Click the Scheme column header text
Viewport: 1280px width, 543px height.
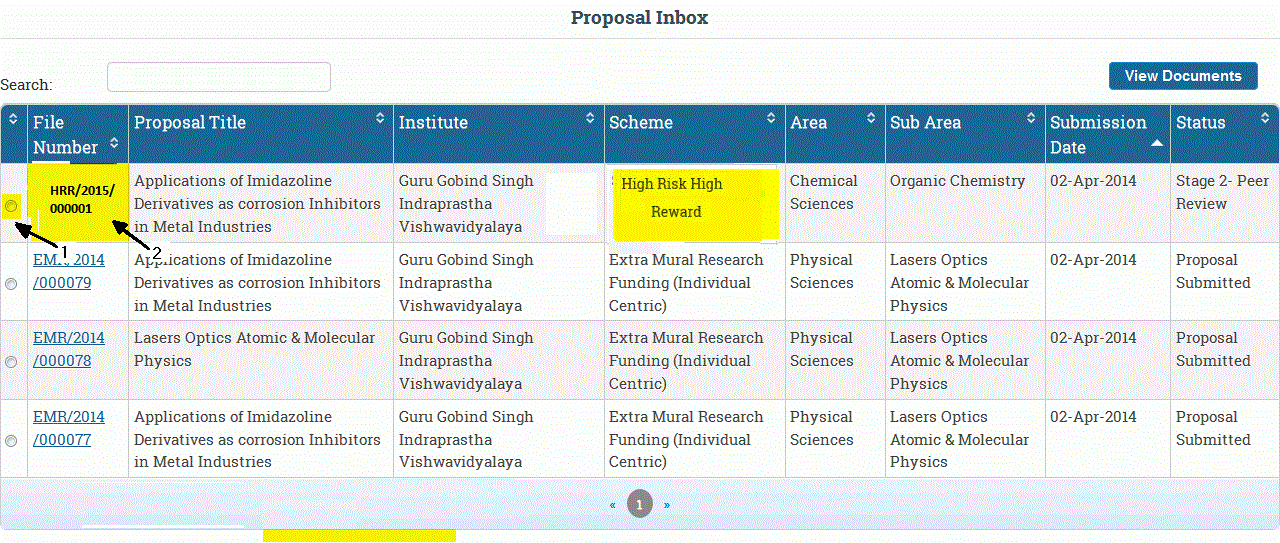641,122
